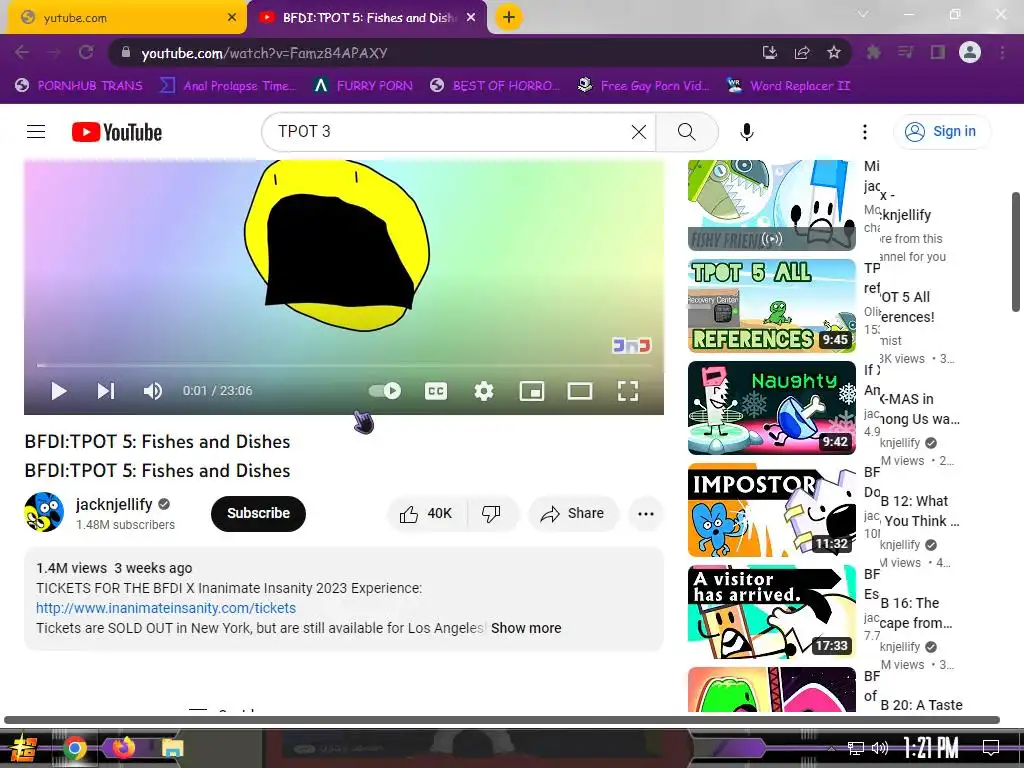Image resolution: width=1024 pixels, height=768 pixels.
Task: Open media control icon in toolbar
Action: (905, 53)
